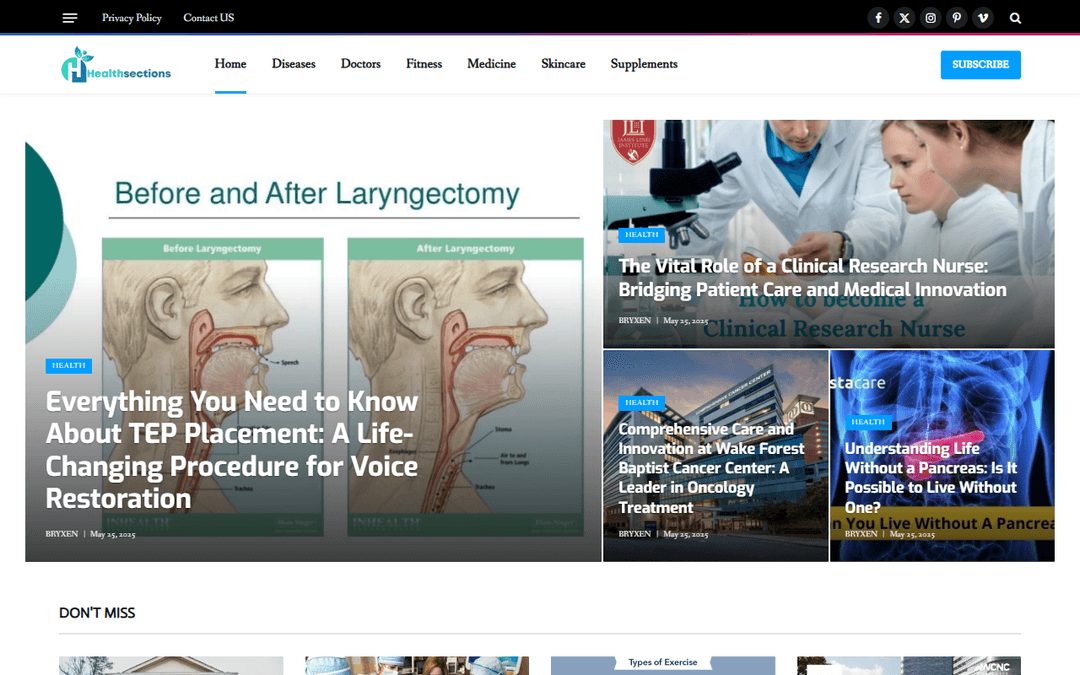Open the Clinical Research Nurse article headline

tap(812, 278)
